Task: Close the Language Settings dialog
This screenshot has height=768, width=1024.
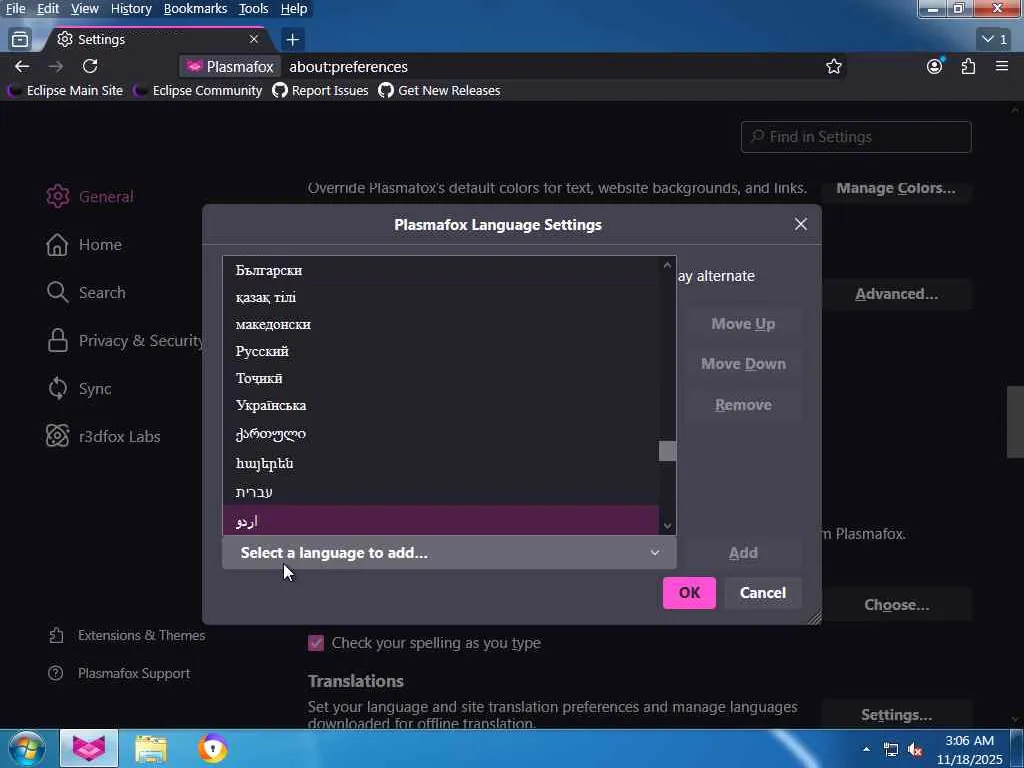Action: (x=801, y=225)
